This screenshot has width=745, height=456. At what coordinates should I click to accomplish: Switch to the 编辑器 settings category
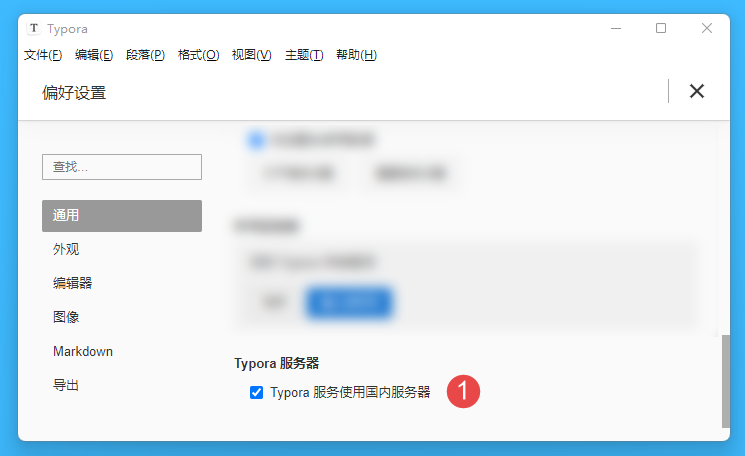72,283
